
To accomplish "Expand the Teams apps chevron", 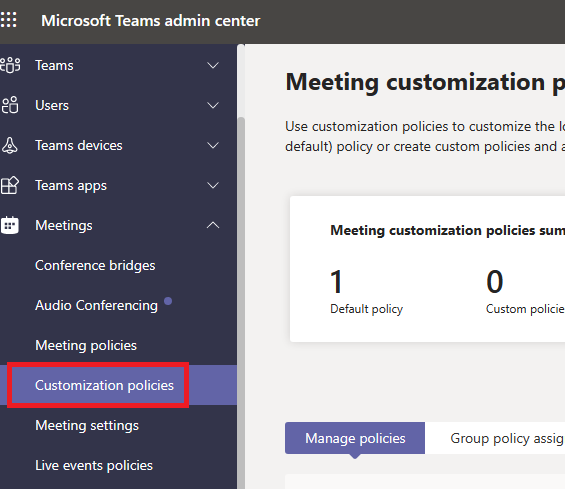I will 213,185.
